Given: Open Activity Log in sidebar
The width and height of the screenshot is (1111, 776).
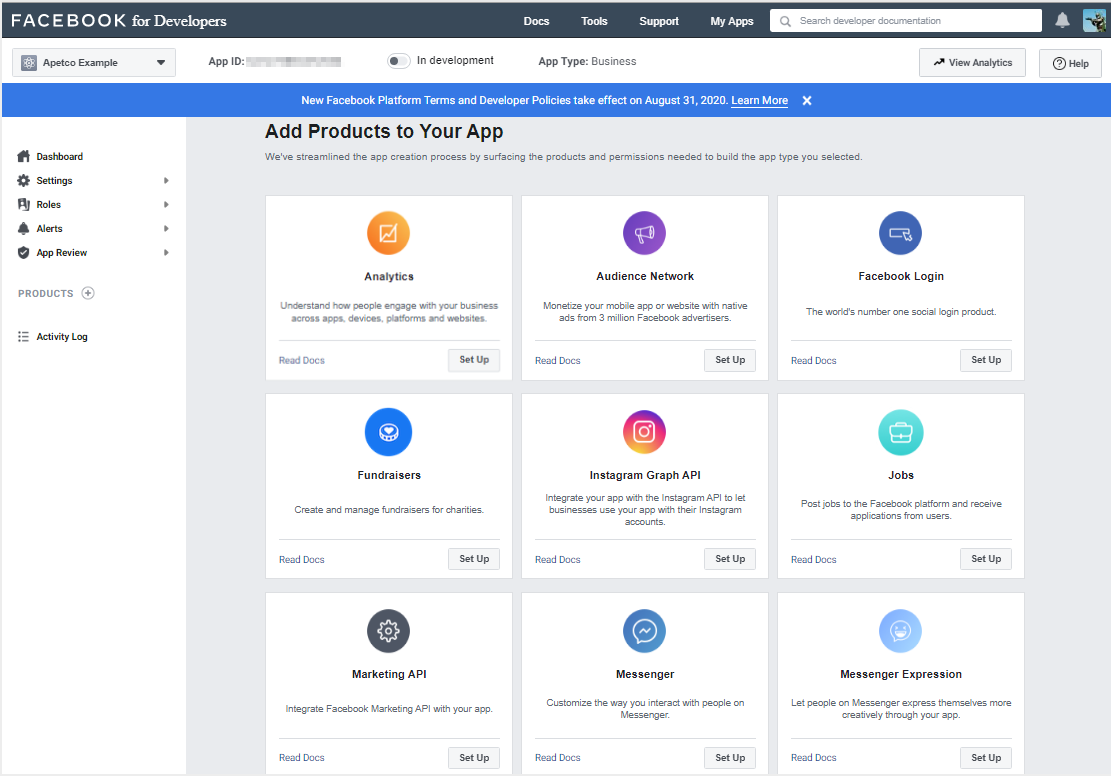Looking at the screenshot, I should [x=62, y=337].
